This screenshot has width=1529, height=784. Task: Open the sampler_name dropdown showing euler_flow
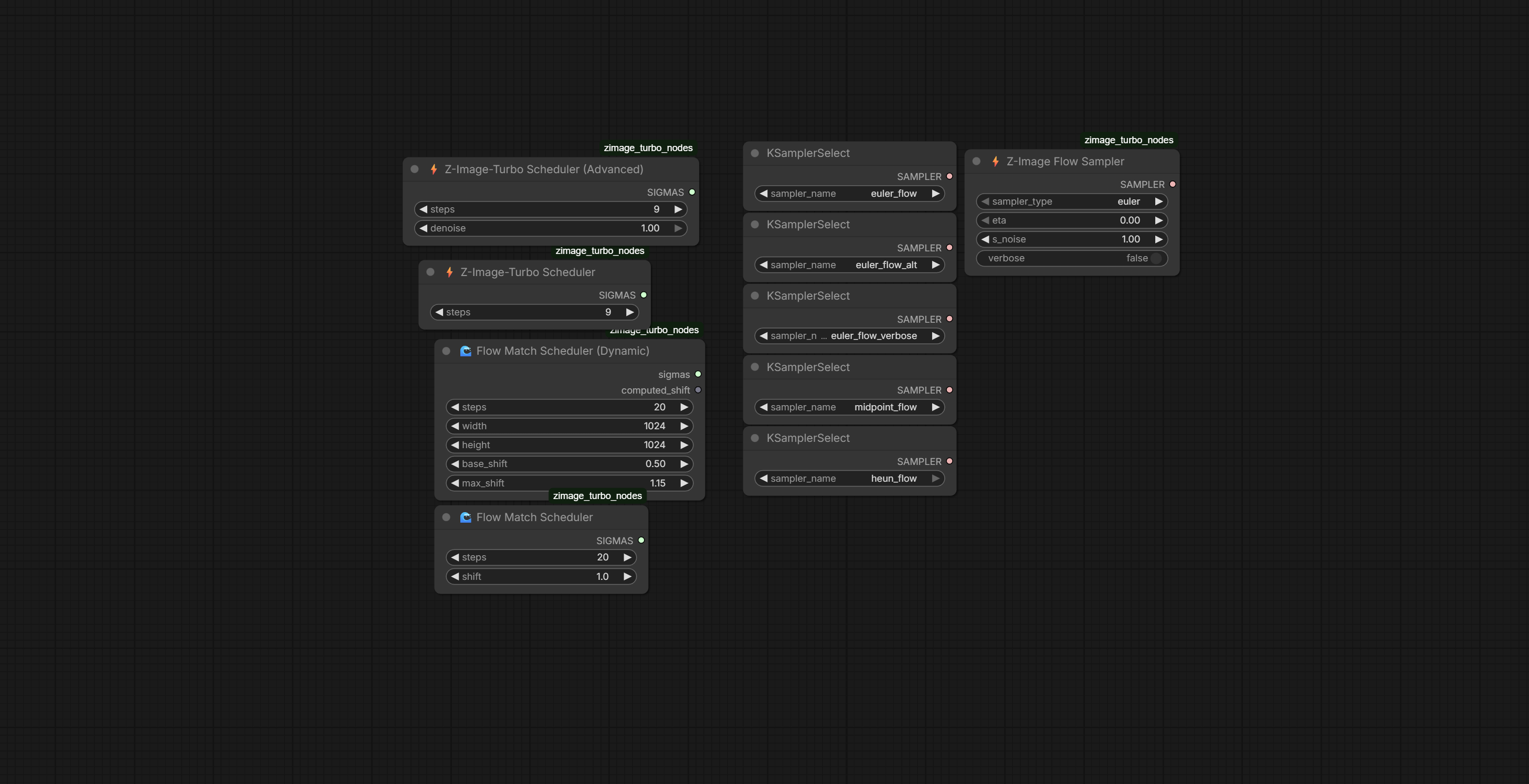click(849, 194)
